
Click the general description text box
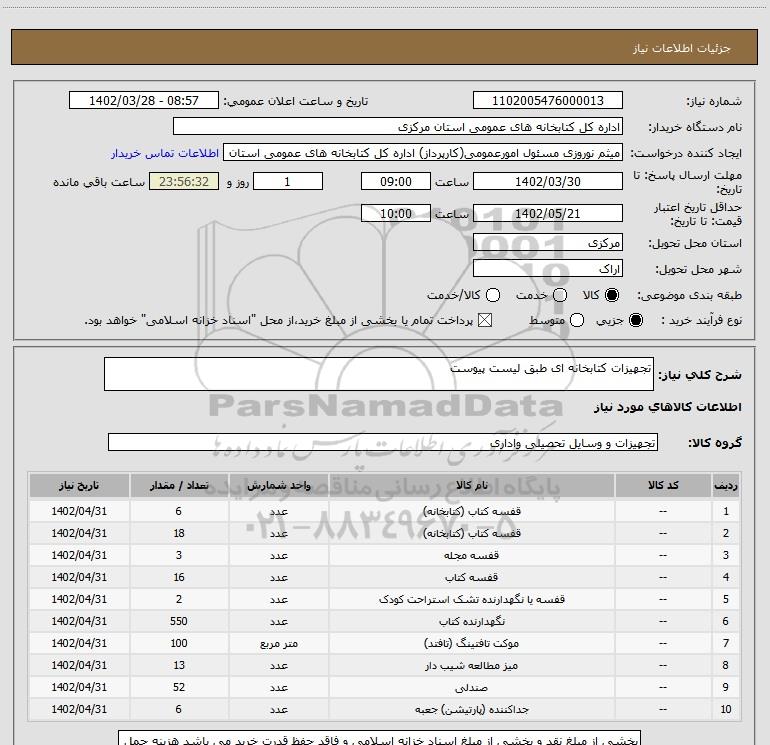coord(379,374)
